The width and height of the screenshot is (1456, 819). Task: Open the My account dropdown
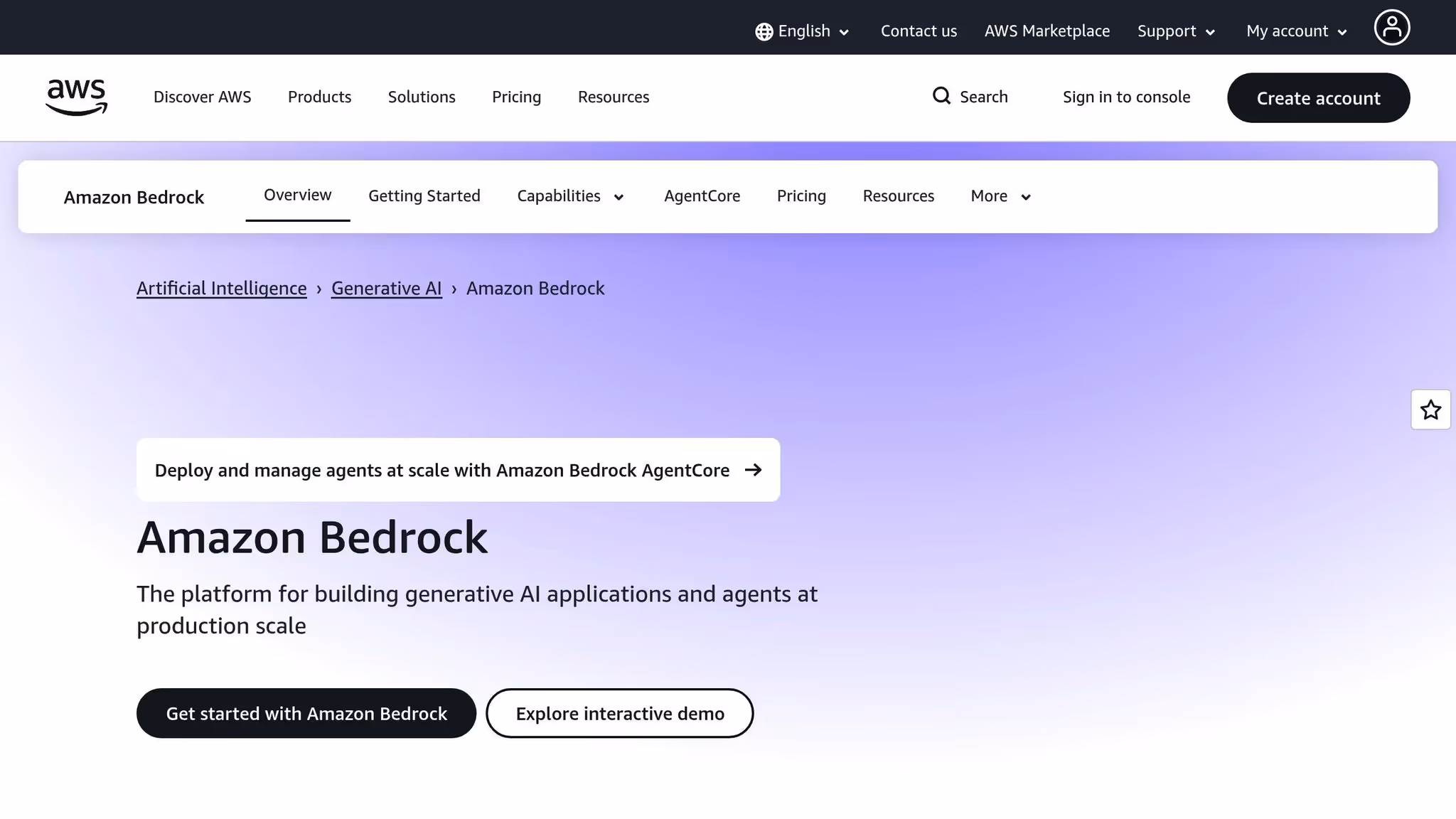(1295, 31)
